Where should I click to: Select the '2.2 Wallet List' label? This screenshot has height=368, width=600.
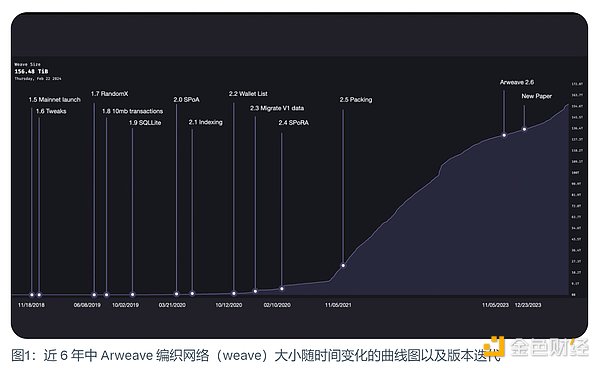[x=248, y=94]
